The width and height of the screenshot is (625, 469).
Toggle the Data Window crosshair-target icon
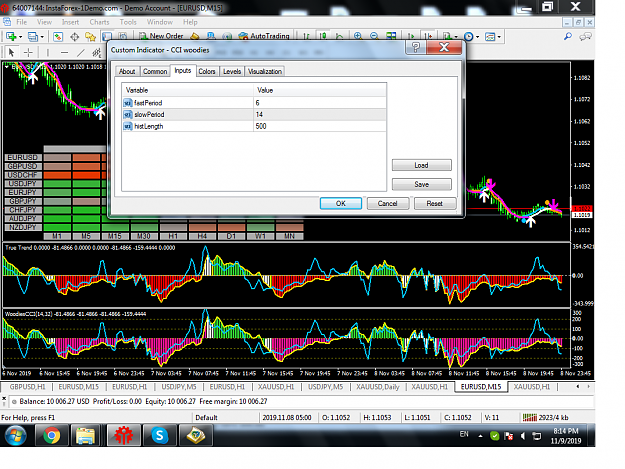click(75, 37)
